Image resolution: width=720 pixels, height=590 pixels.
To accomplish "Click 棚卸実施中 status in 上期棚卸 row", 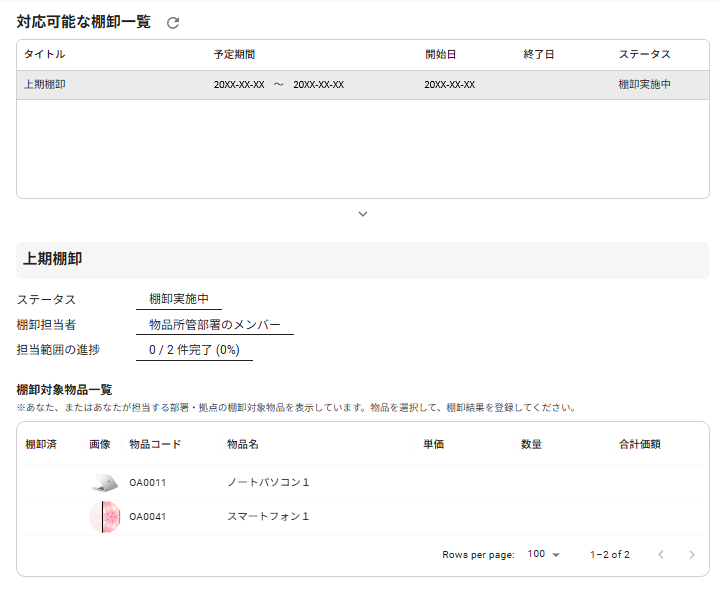I will pos(645,84).
